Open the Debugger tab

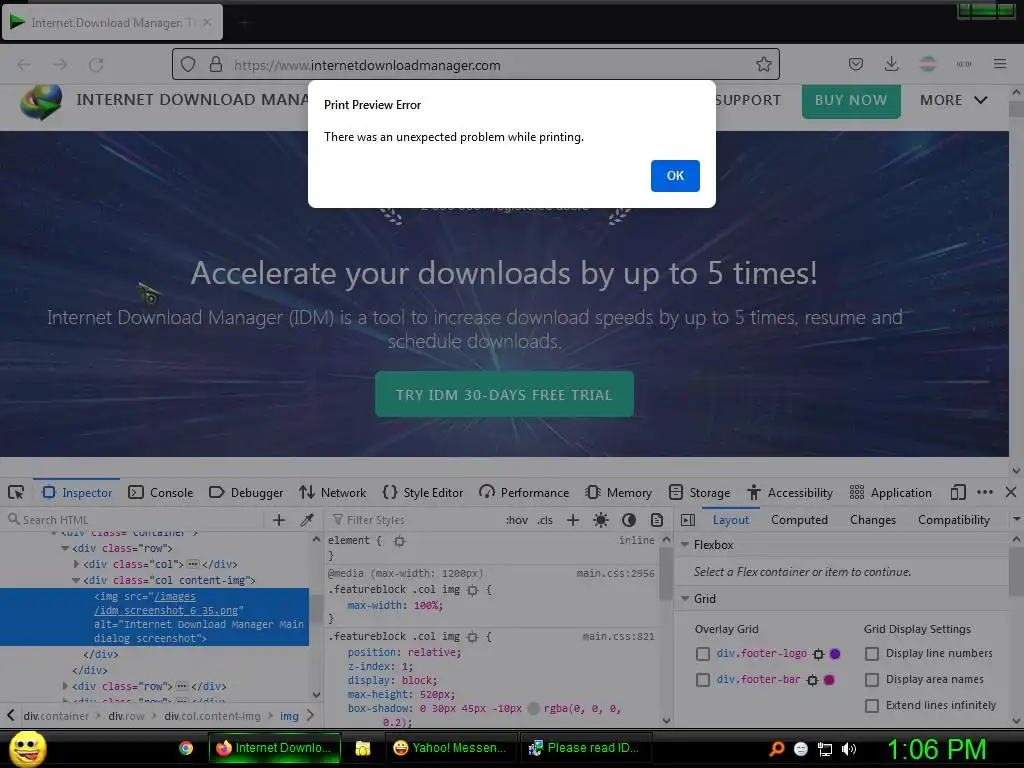(246, 492)
